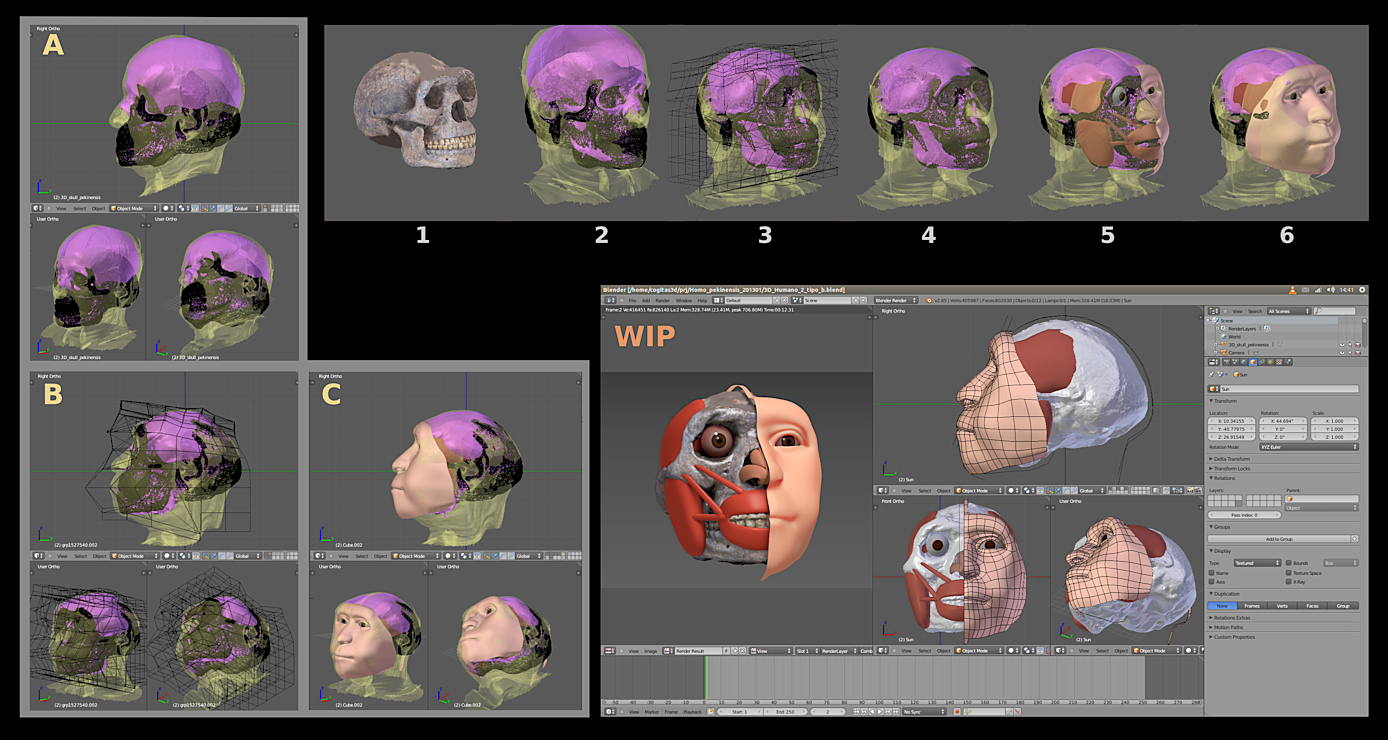Open the File menu

[x=632, y=299]
